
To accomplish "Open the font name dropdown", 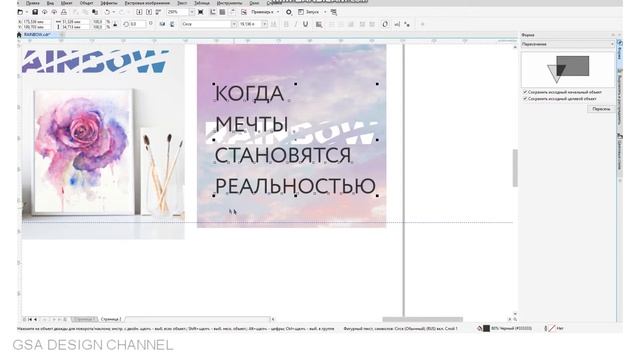I will pos(234,24).
